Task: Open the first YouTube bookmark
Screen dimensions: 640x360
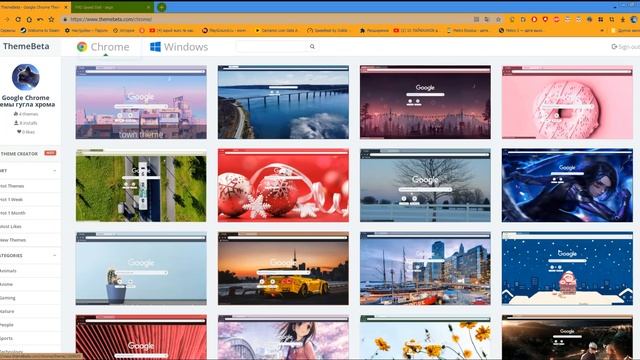Action: (x=172, y=30)
